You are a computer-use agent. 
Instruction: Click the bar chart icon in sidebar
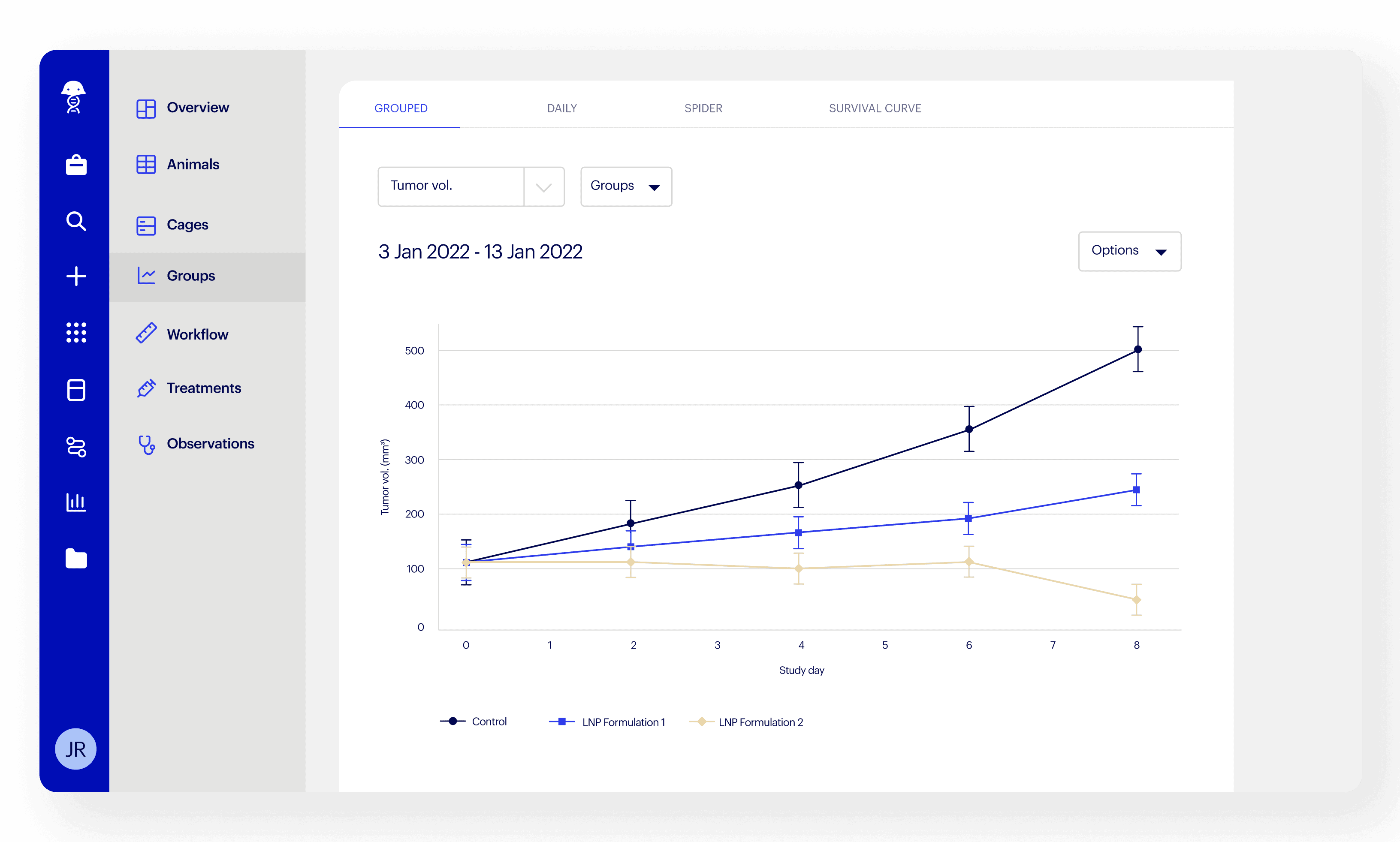pos(76,502)
